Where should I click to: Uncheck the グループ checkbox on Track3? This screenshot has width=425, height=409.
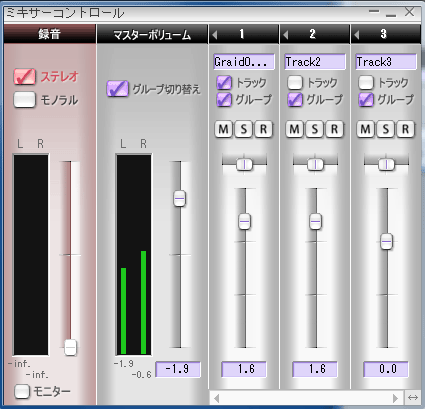coord(366,99)
